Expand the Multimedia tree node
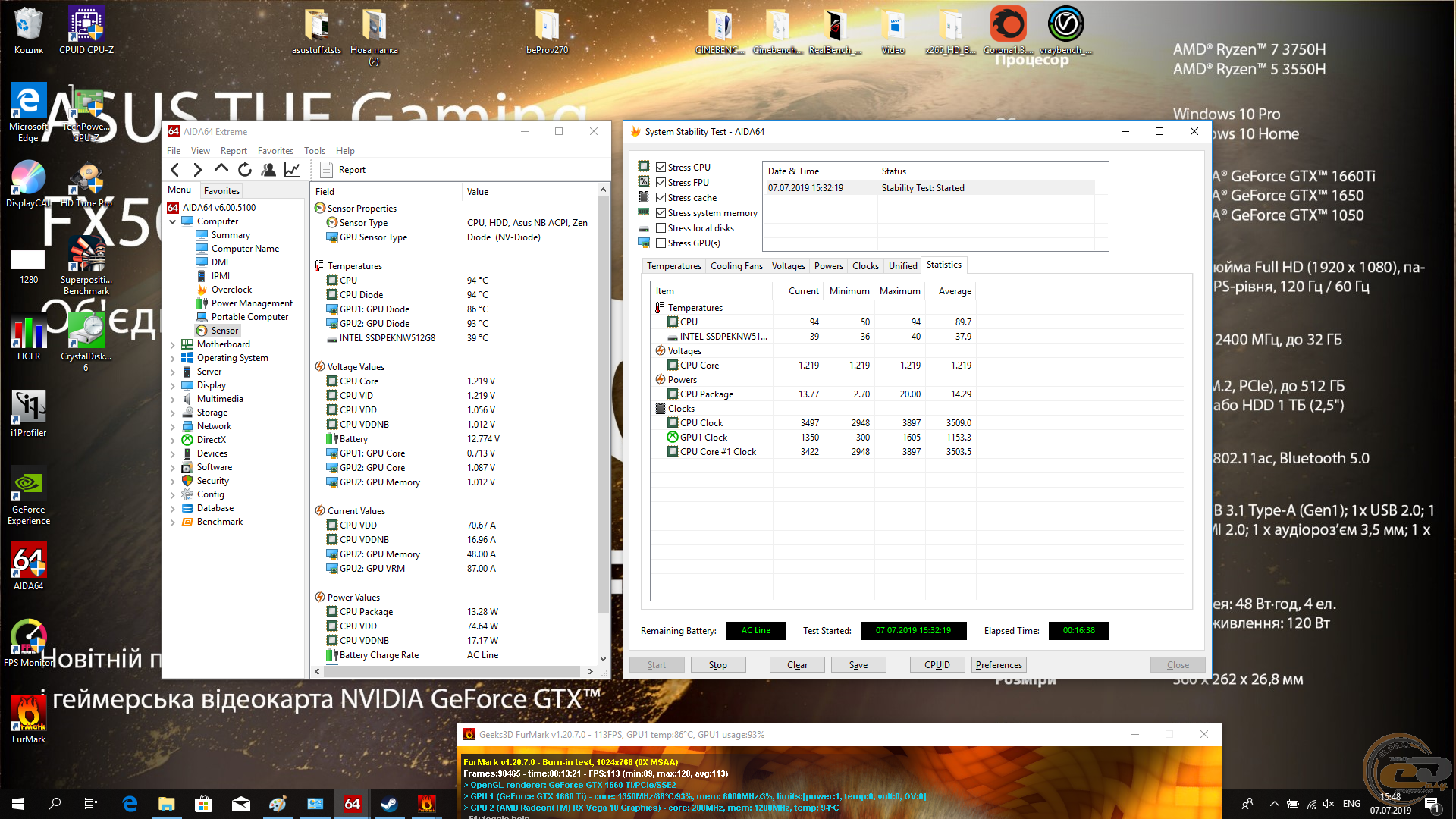Viewport: 1456px width, 819px height. click(x=173, y=399)
